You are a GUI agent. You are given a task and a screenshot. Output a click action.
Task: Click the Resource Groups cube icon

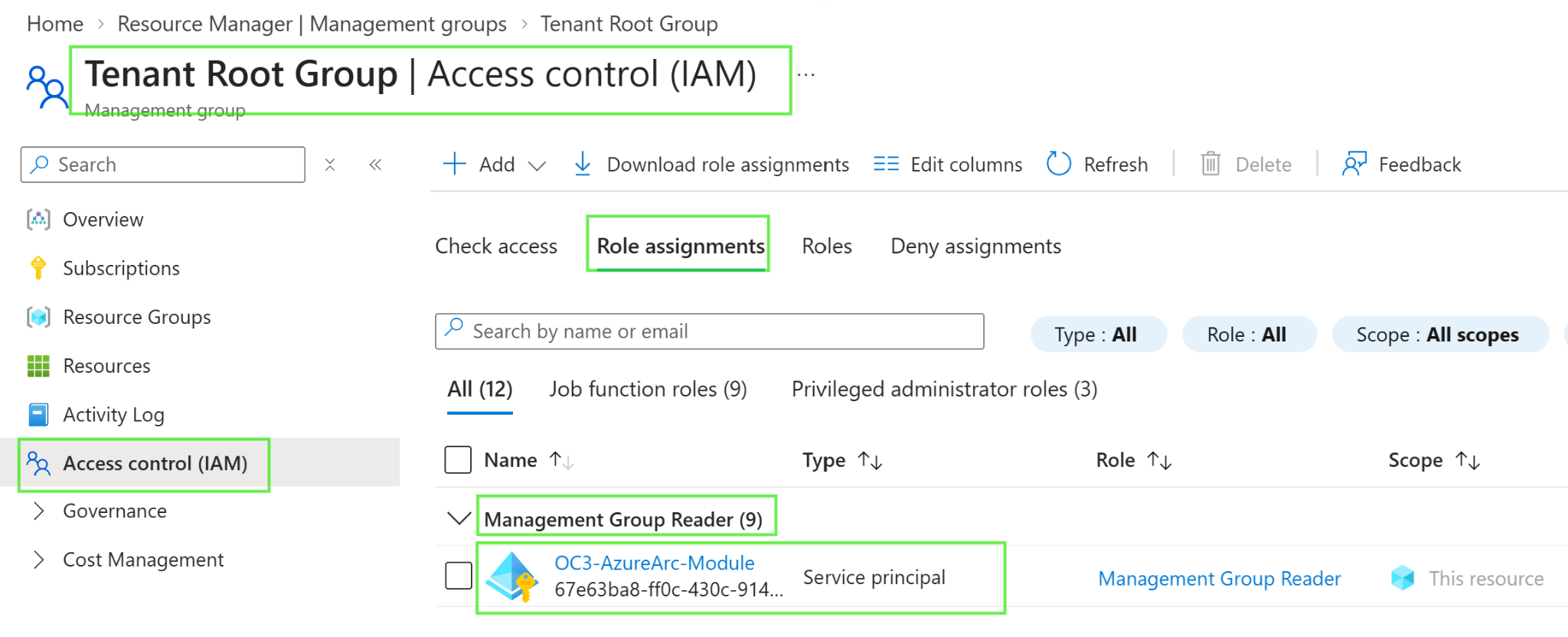[x=38, y=317]
